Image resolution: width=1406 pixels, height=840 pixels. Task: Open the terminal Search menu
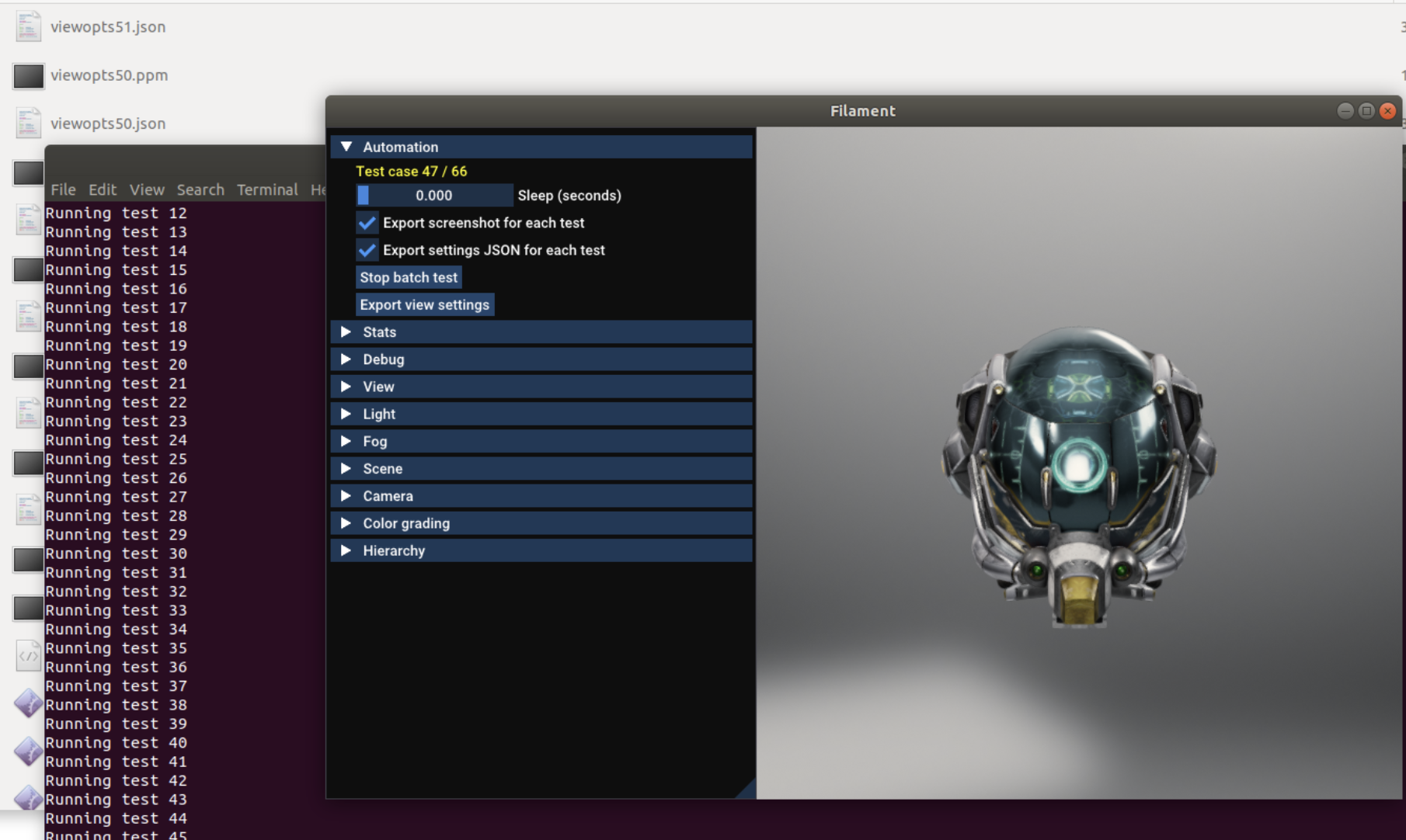[200, 189]
